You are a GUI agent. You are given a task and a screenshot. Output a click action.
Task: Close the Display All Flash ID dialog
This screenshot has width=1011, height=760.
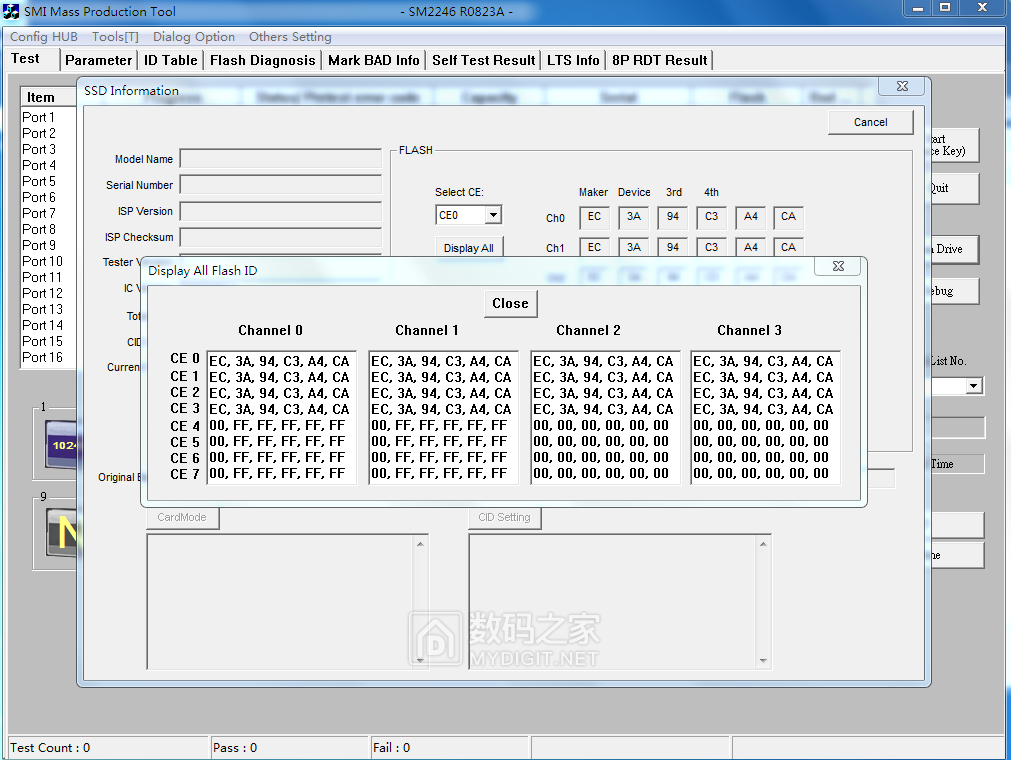(837, 267)
